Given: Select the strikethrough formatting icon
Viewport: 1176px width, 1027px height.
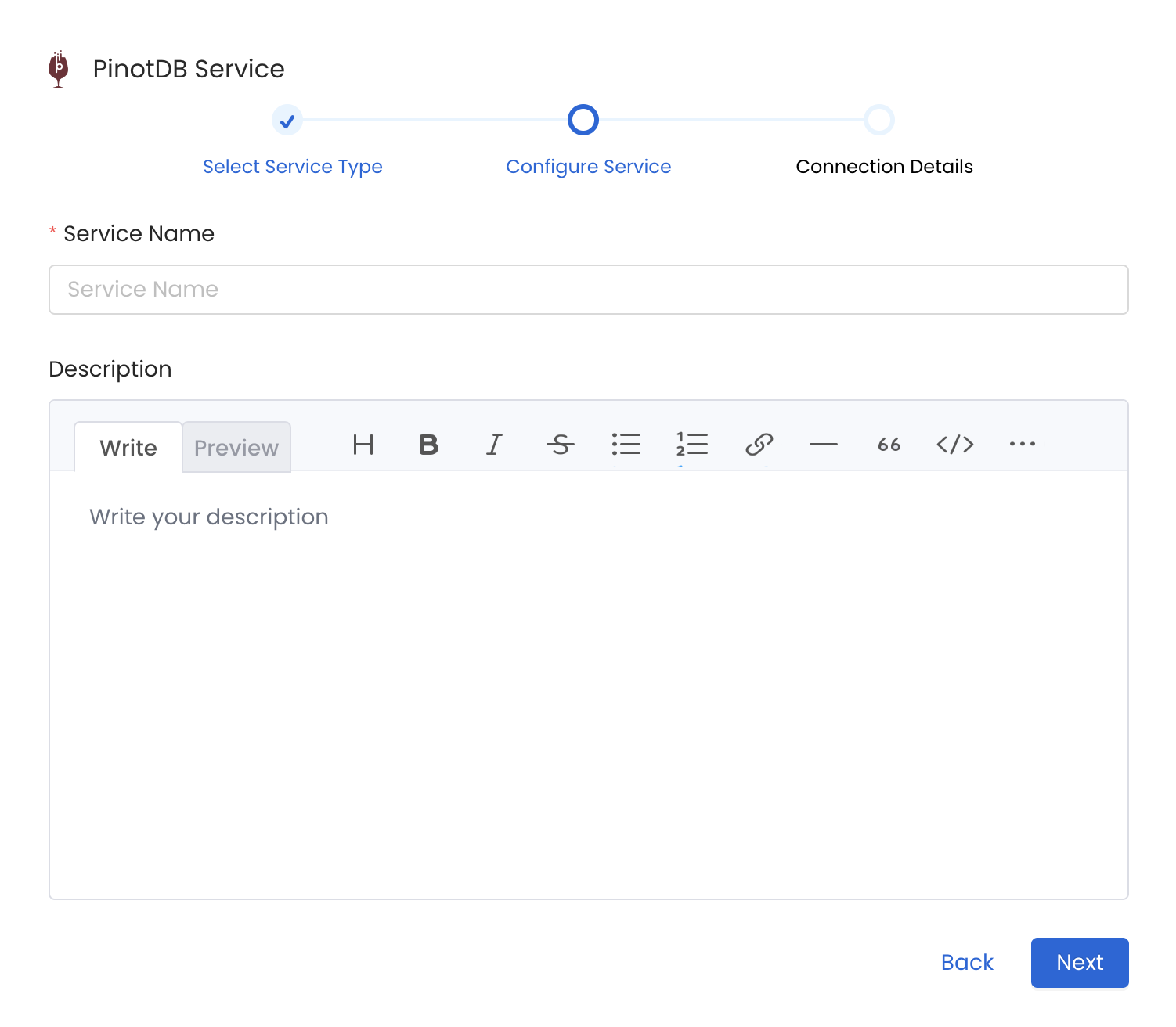Looking at the screenshot, I should [x=561, y=445].
